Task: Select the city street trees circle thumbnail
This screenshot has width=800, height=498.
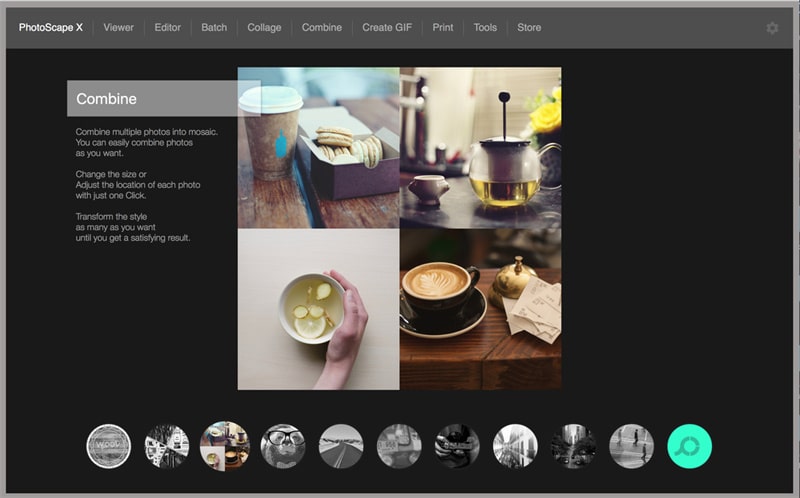Action: point(573,446)
